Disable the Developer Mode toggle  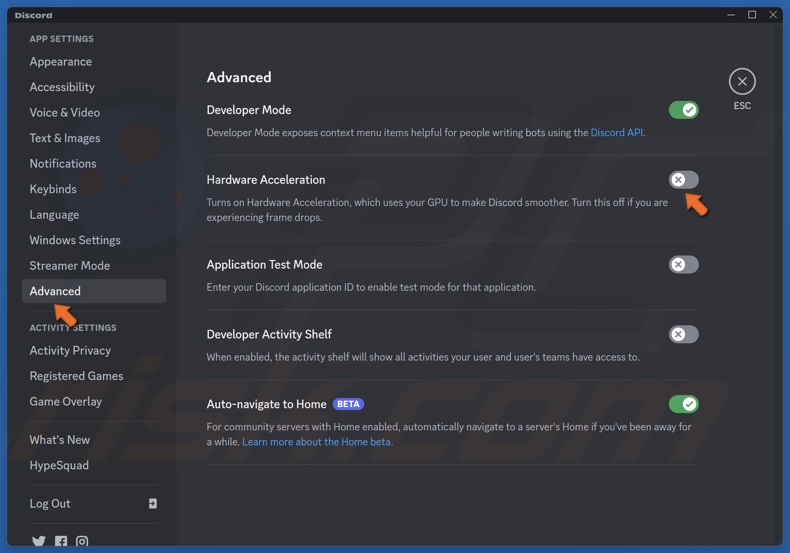coord(683,110)
